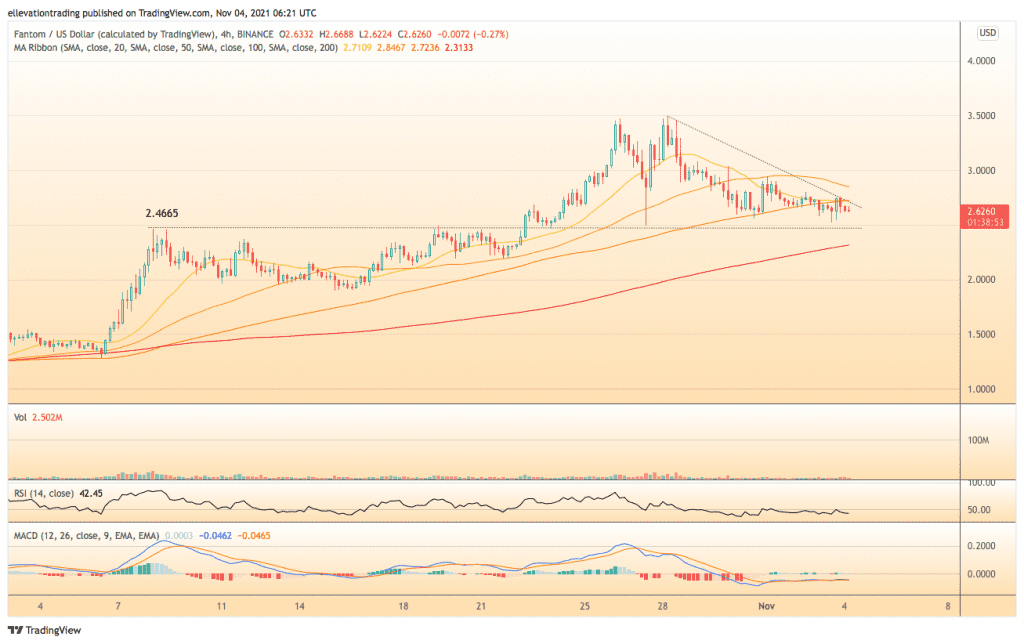Click the 28 date axis label

pyautogui.click(x=662, y=606)
